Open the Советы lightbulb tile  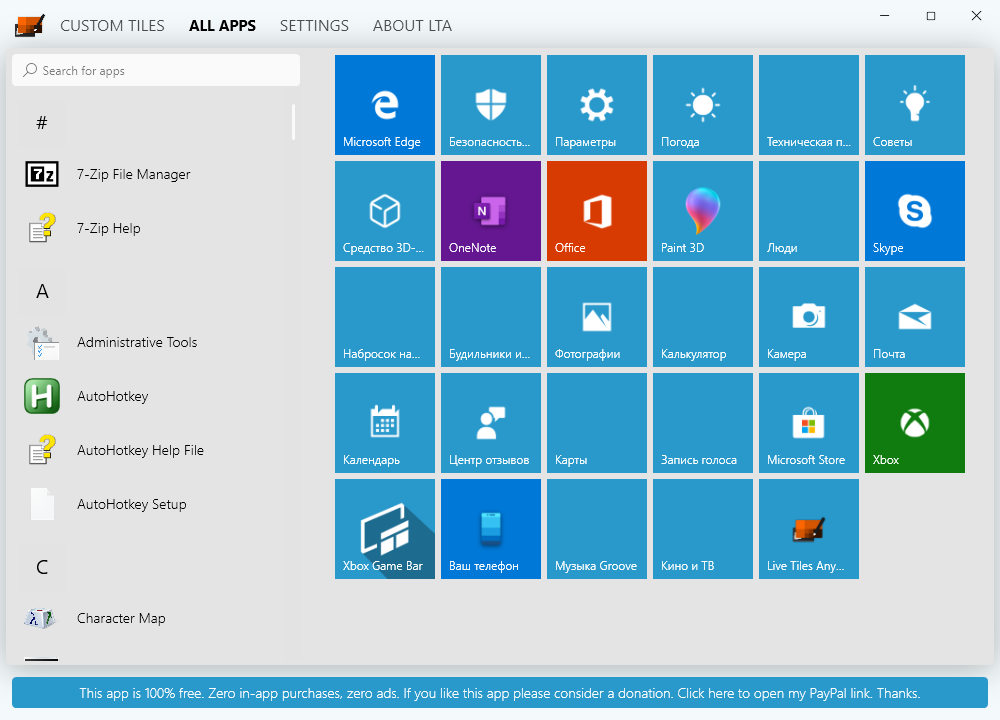click(x=915, y=105)
